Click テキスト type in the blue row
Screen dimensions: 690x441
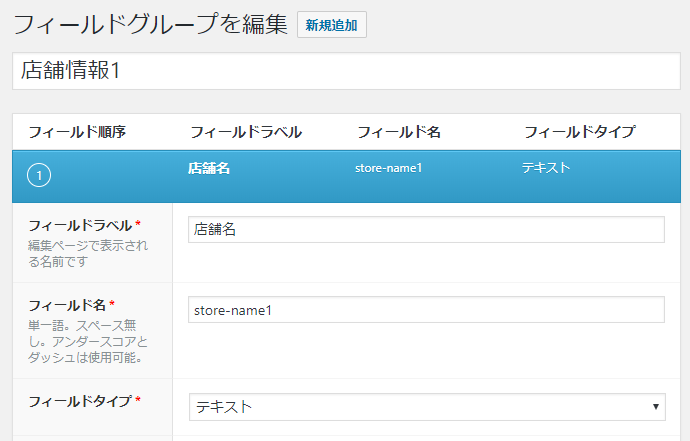tap(546, 168)
